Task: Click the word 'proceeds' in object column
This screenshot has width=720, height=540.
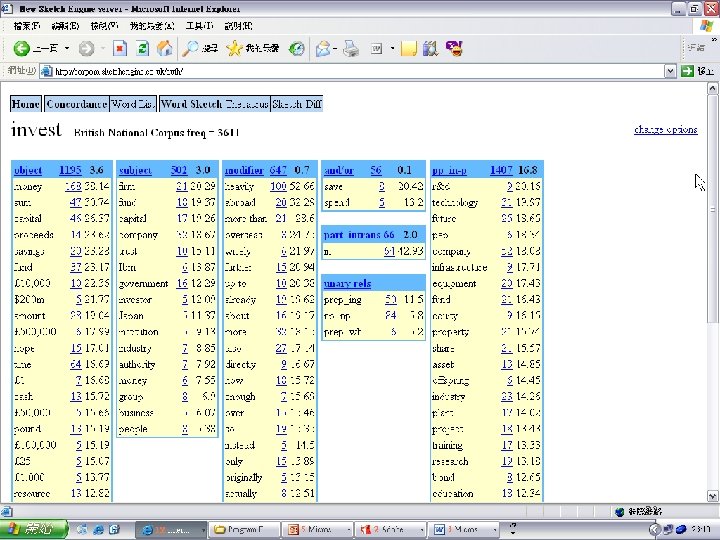Action: pyautogui.click(x=34, y=235)
